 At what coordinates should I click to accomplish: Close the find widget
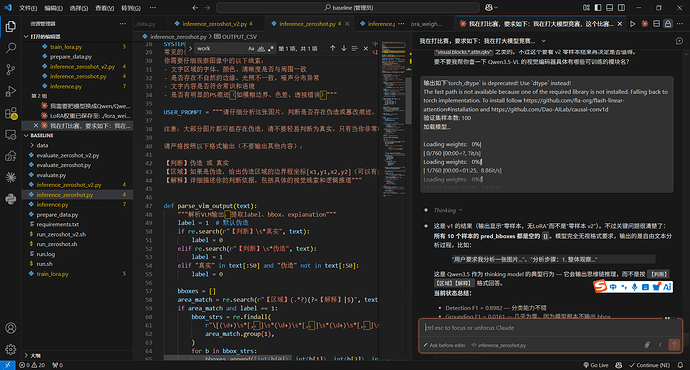coord(366,48)
